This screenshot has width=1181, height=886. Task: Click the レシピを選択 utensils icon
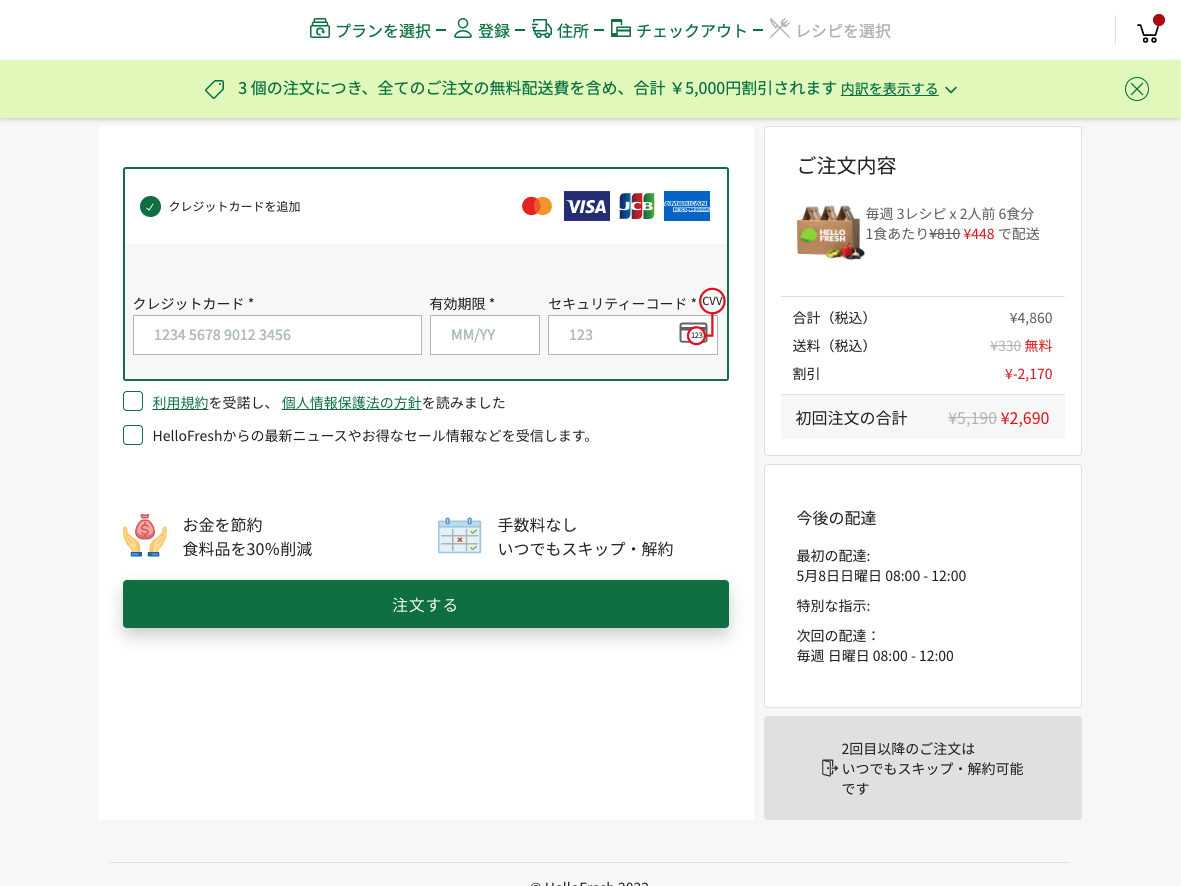[780, 29]
